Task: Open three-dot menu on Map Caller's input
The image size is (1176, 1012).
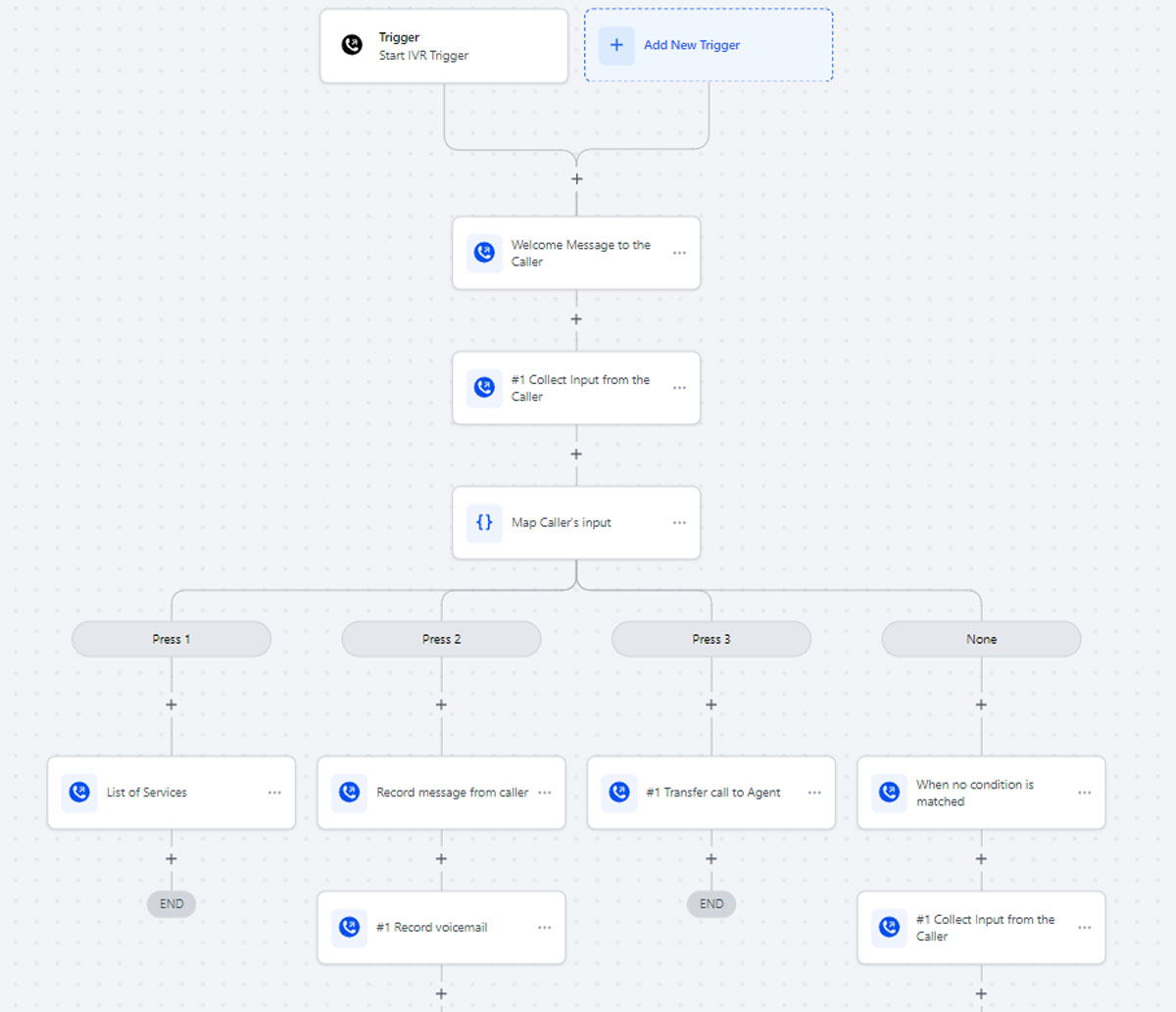Action: (679, 522)
